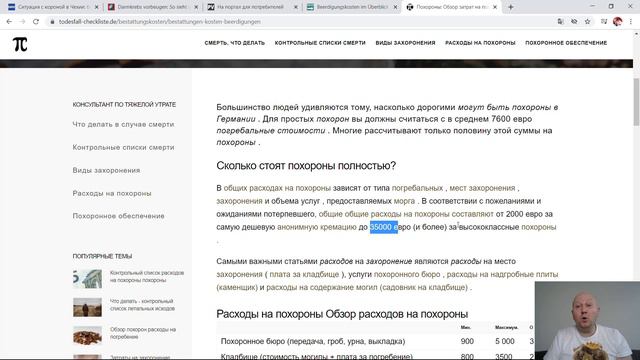The image size is (640, 360).
Task: Open 'Похоронное обеспечение' top nav item
Action: [566, 43]
